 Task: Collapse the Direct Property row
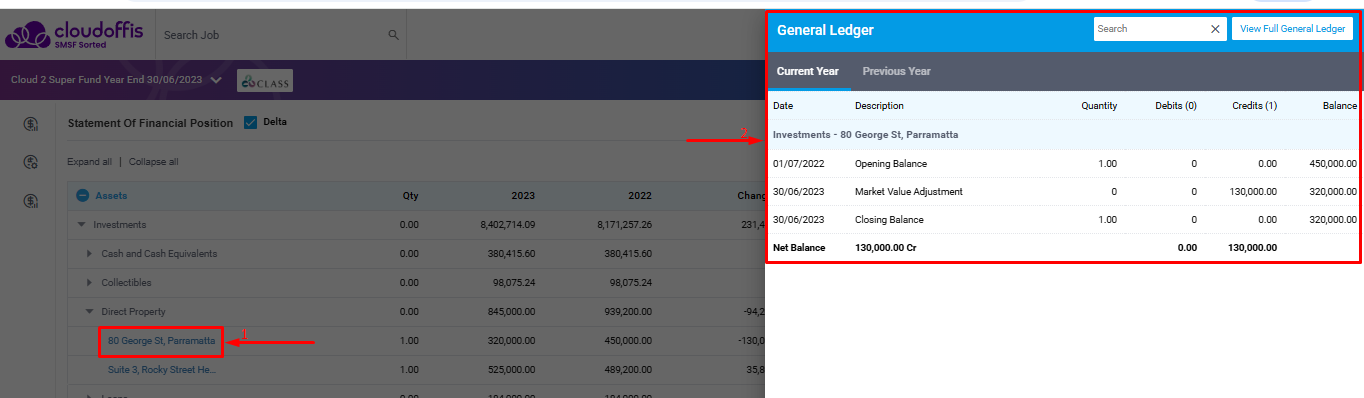pyautogui.click(x=90, y=312)
